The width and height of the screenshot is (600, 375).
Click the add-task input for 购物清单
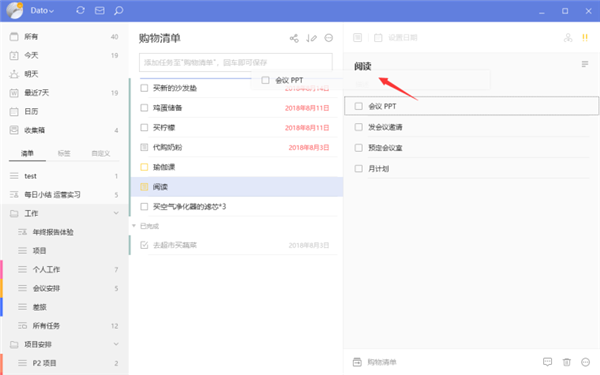click(236, 62)
